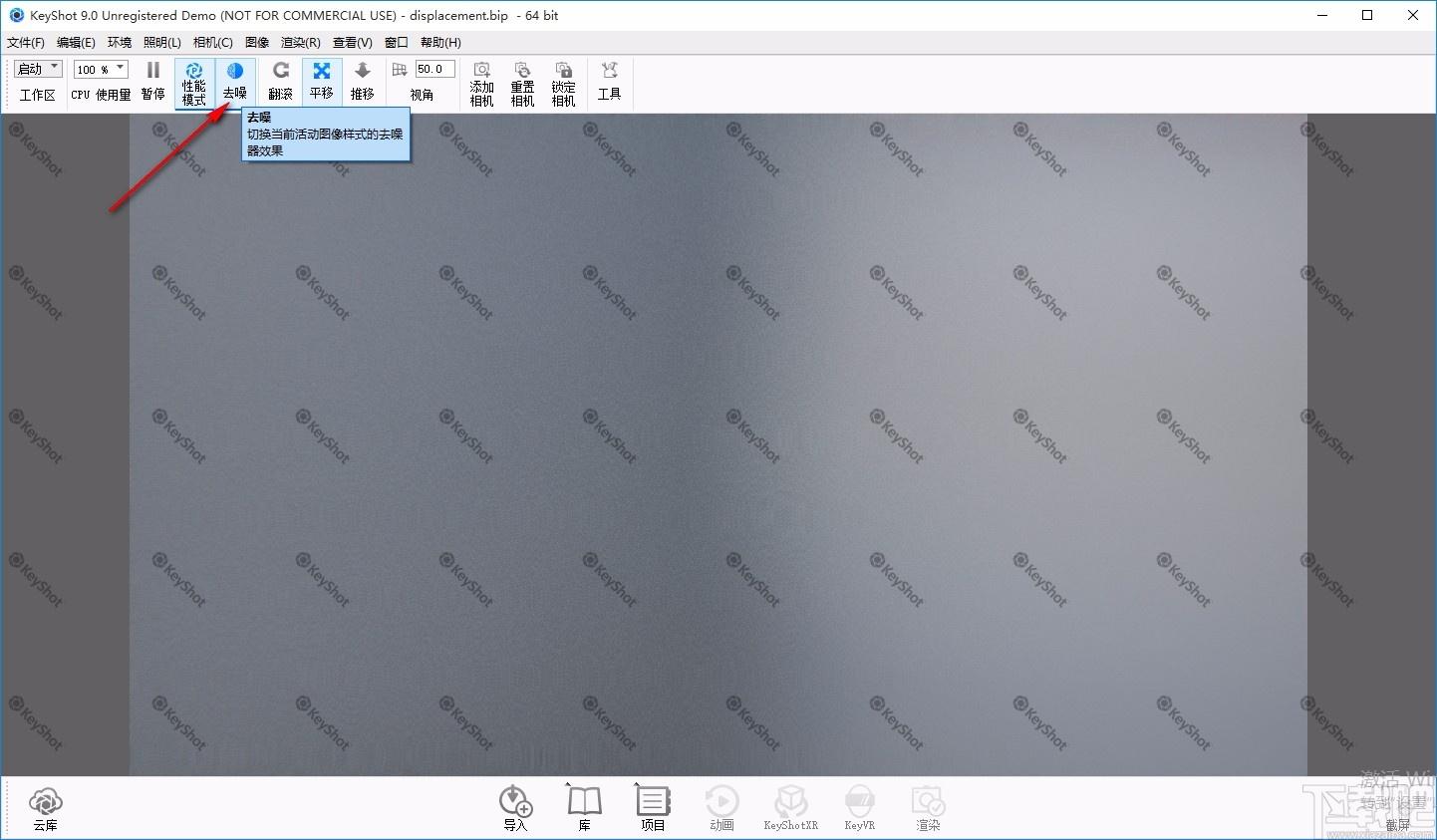Open the 相机(C) menu
The width and height of the screenshot is (1437, 840).
[213, 42]
